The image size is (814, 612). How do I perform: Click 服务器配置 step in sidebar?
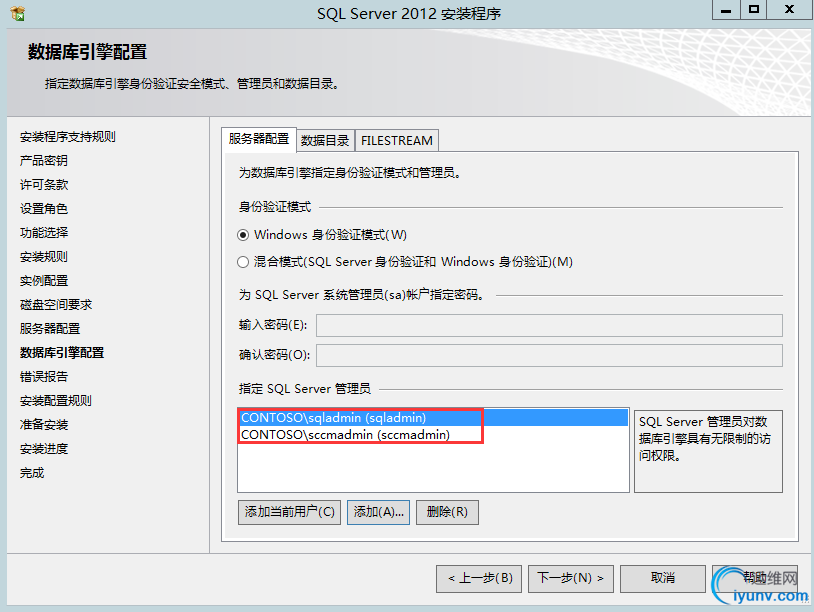point(50,329)
